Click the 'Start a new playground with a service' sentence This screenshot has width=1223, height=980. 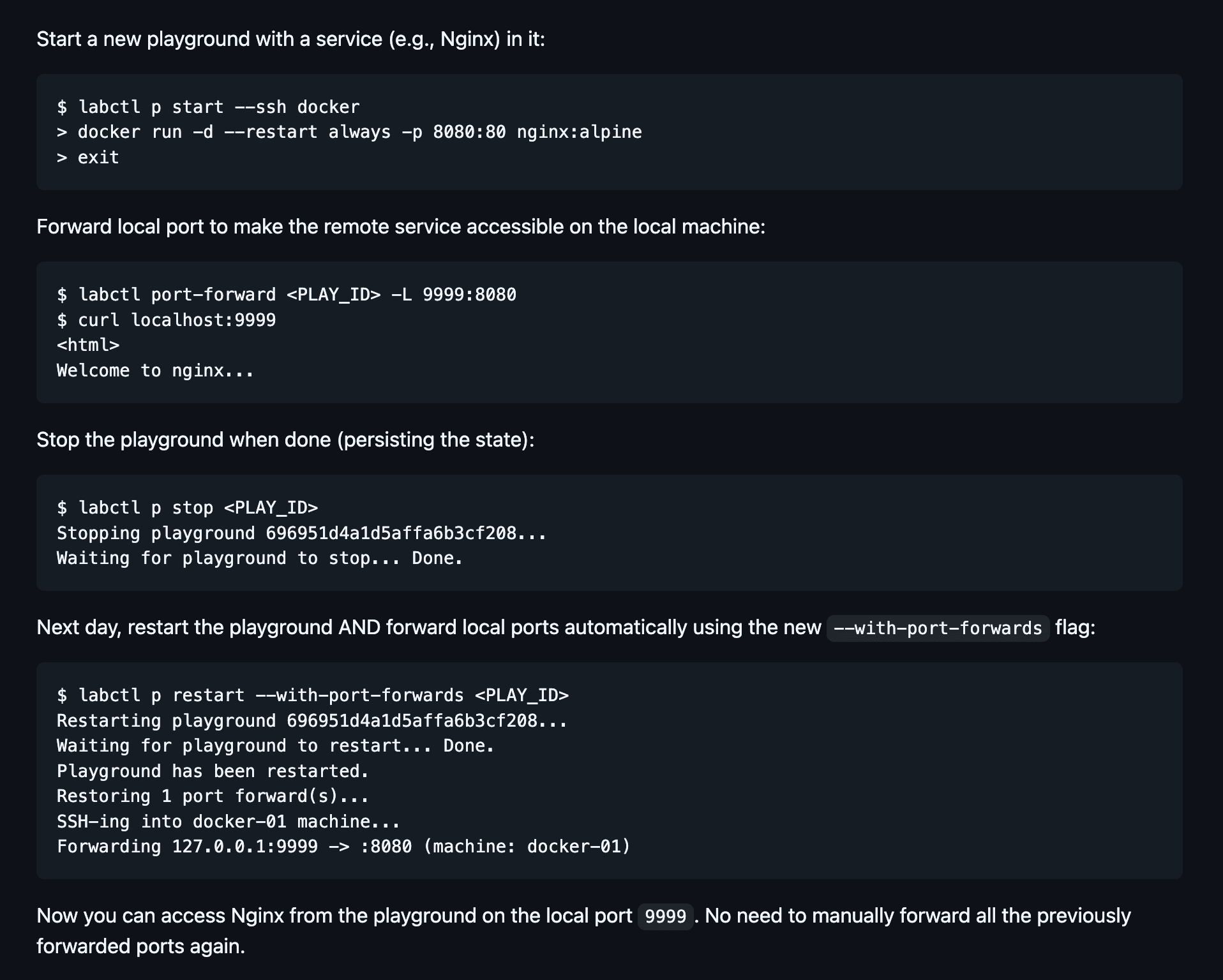290,40
